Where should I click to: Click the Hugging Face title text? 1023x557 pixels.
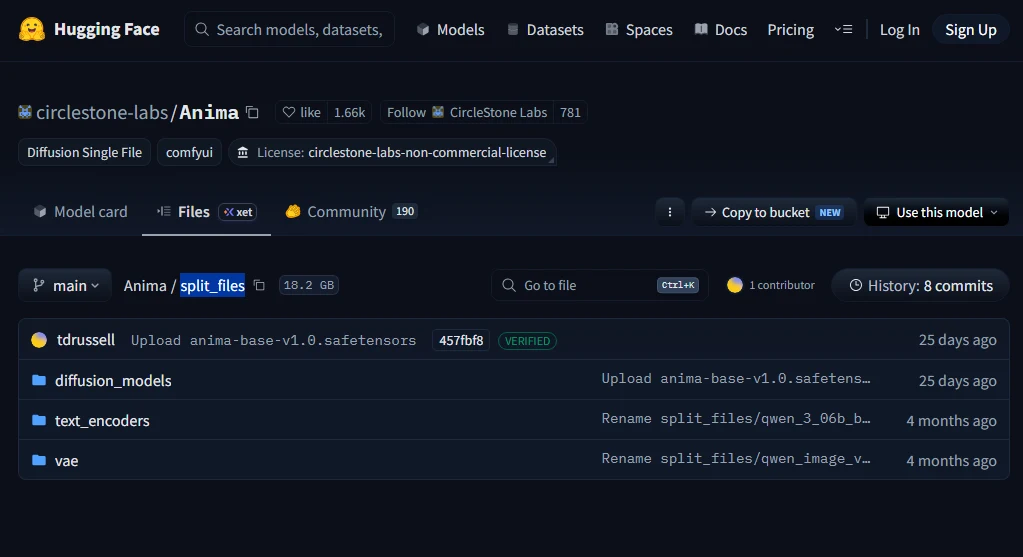pos(106,29)
